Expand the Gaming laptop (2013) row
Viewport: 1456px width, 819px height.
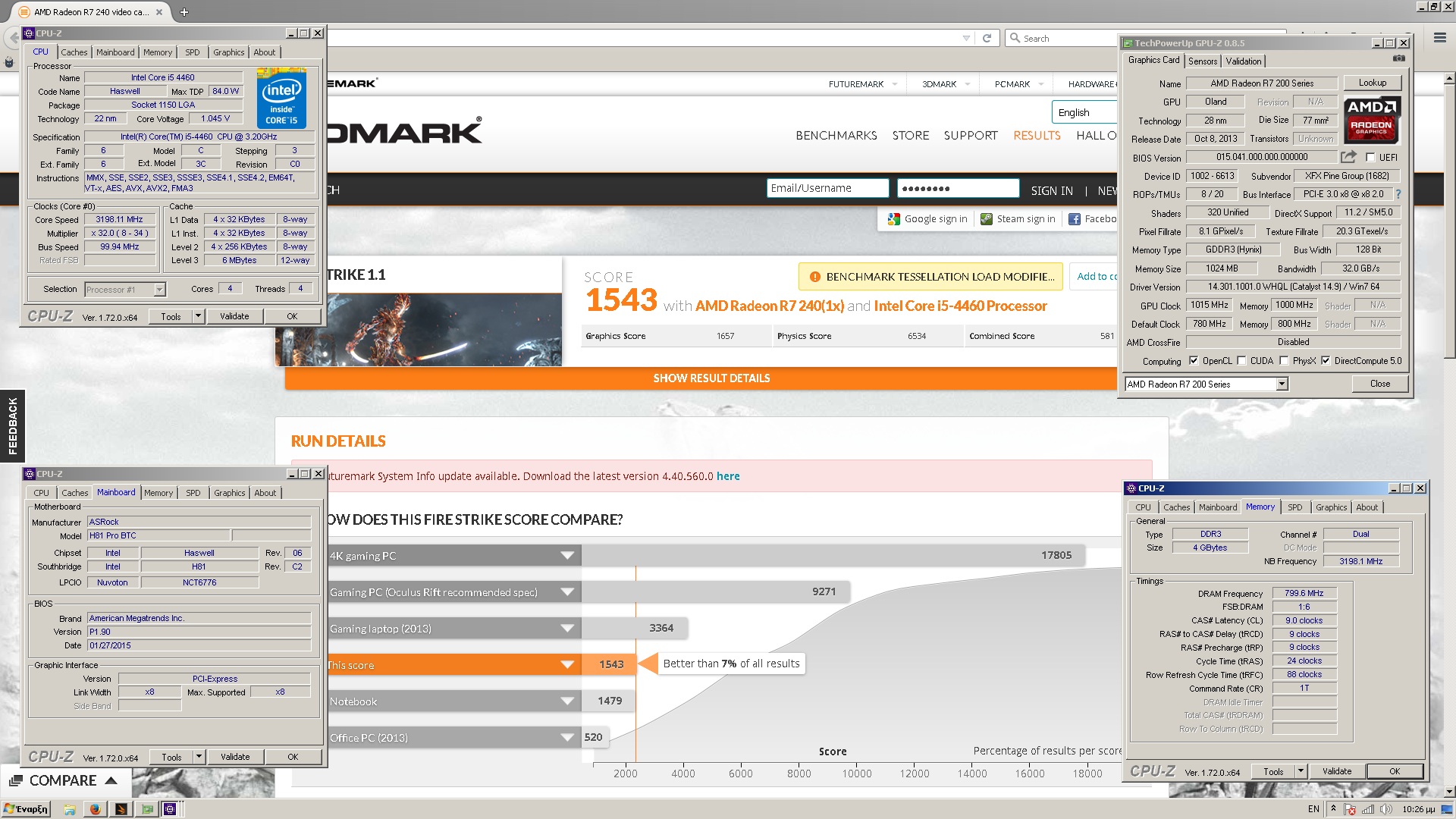[567, 629]
